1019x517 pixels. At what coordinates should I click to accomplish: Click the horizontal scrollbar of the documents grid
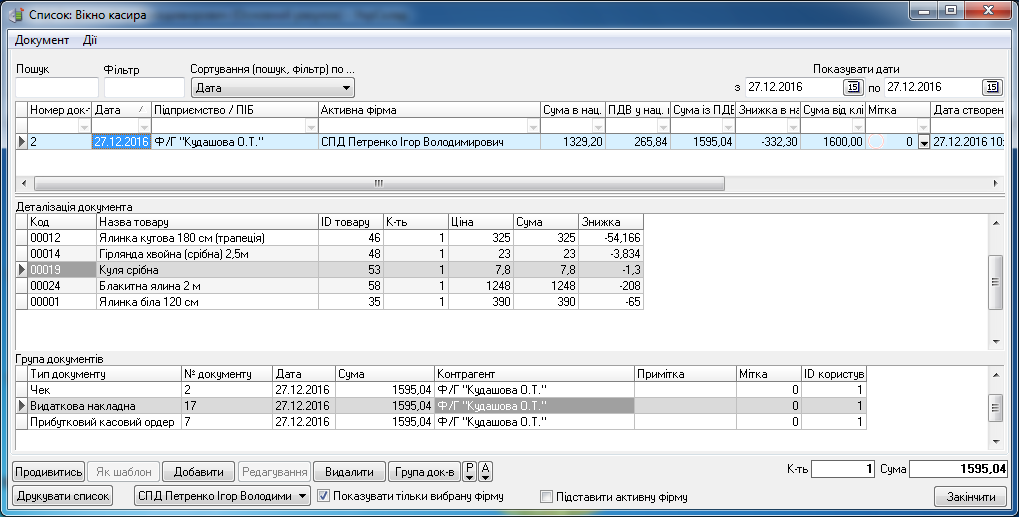tap(380, 184)
